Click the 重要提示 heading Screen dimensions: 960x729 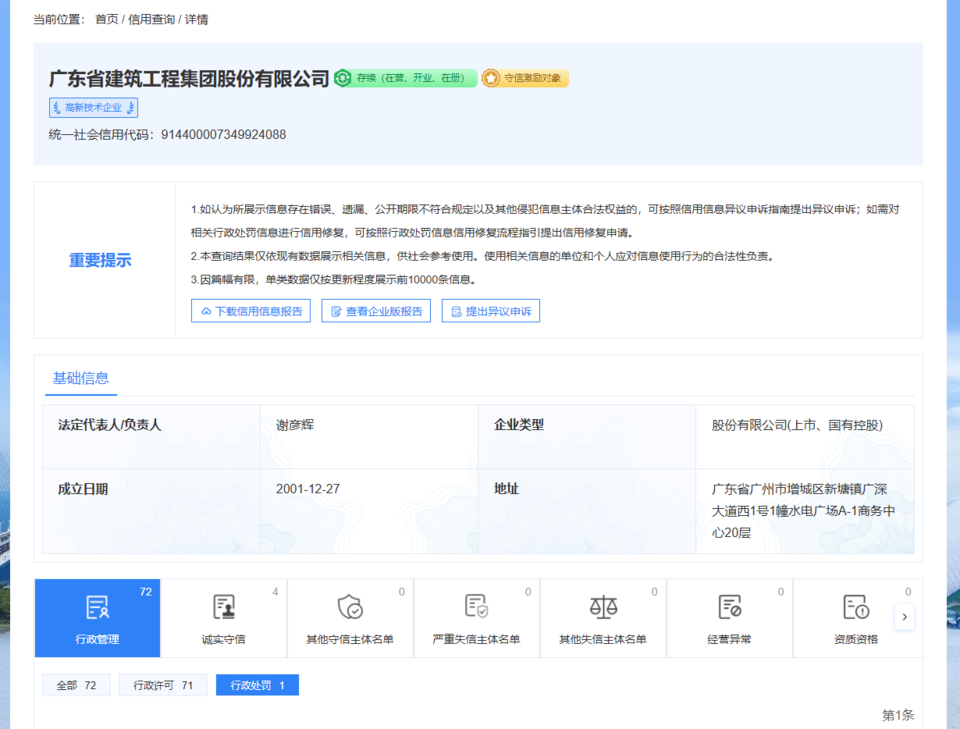(x=100, y=260)
